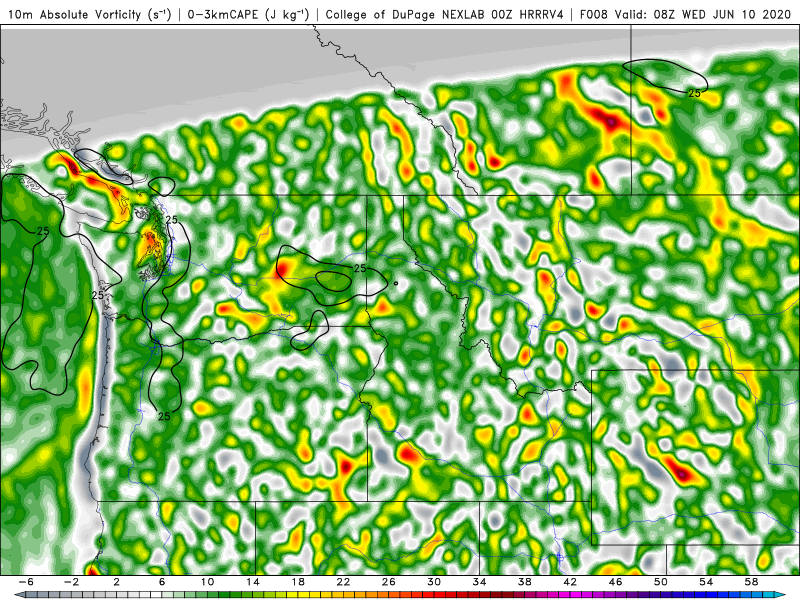The height and width of the screenshot is (600, 800).
Task: Click the '18' color scale label
Action: 298,582
